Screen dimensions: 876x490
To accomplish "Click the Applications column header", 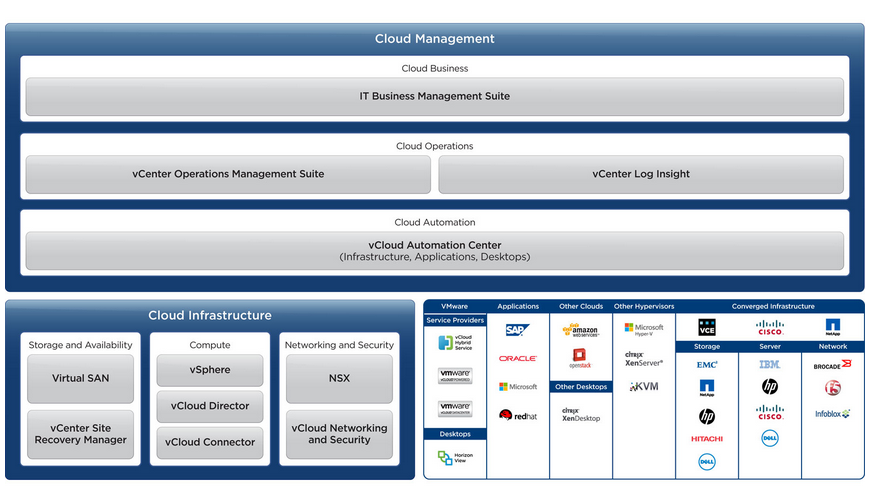I will click(518, 307).
